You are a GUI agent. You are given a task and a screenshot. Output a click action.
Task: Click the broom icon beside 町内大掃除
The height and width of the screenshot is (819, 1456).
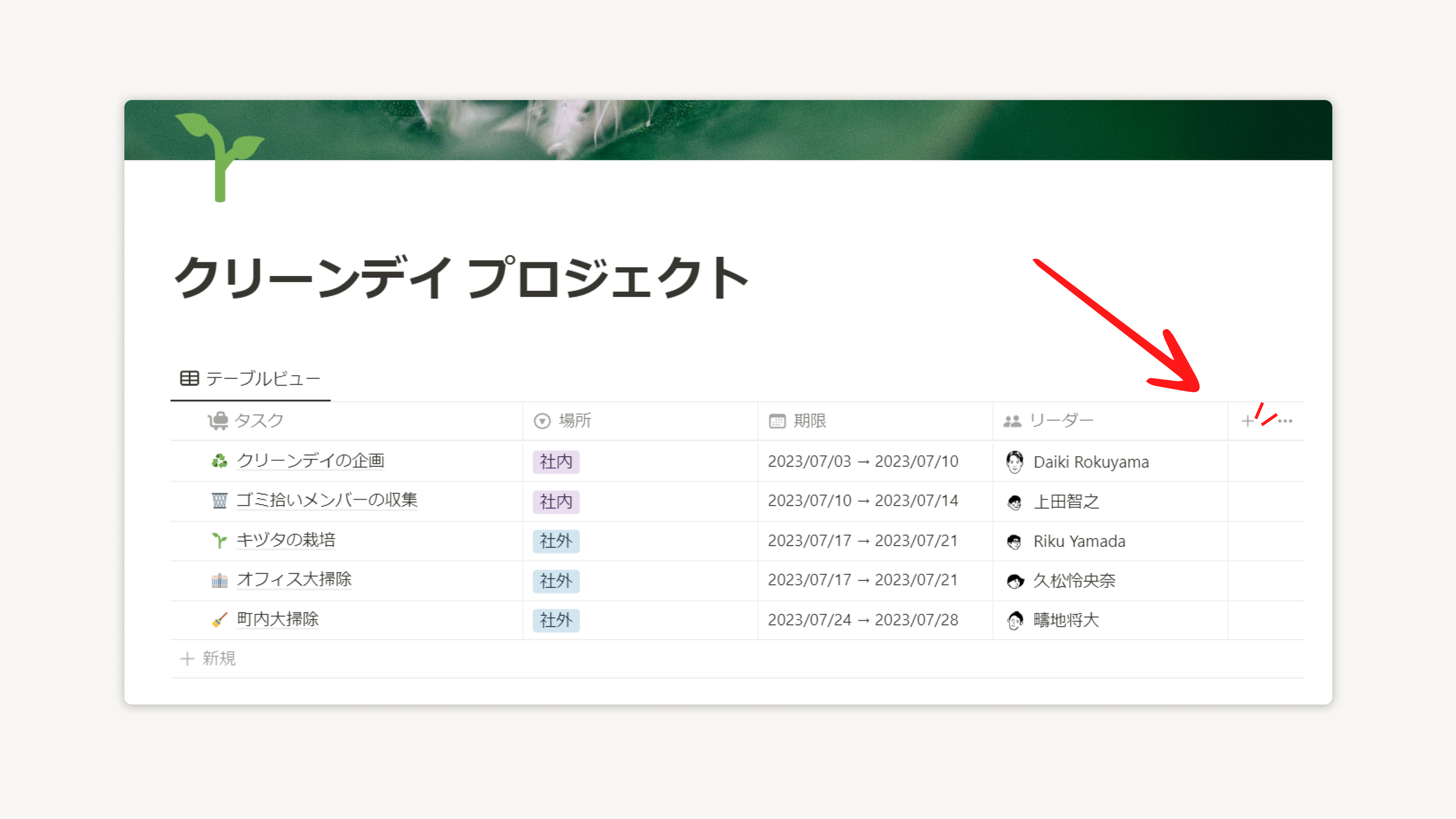219,620
